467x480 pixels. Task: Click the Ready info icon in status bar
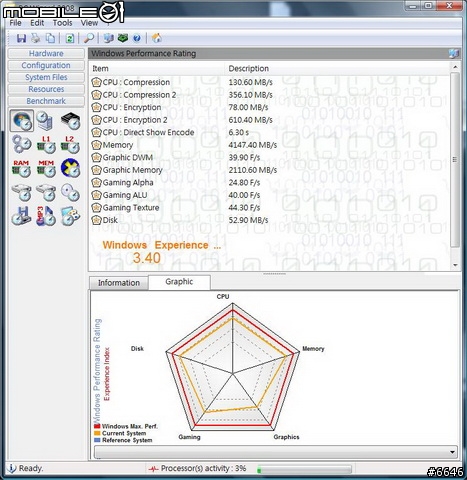tap(12, 468)
